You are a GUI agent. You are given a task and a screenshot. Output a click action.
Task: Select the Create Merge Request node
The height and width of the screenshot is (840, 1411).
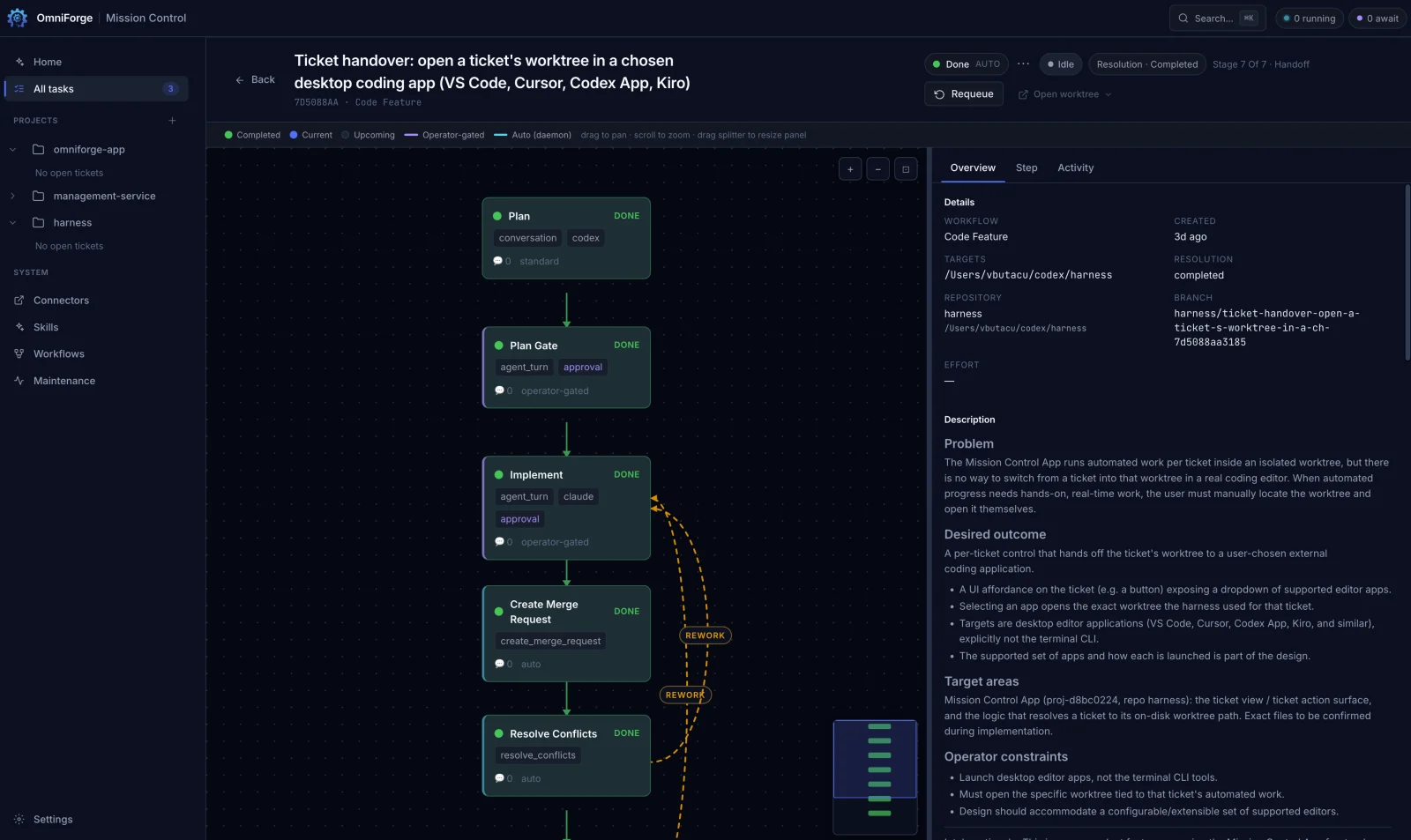point(566,634)
